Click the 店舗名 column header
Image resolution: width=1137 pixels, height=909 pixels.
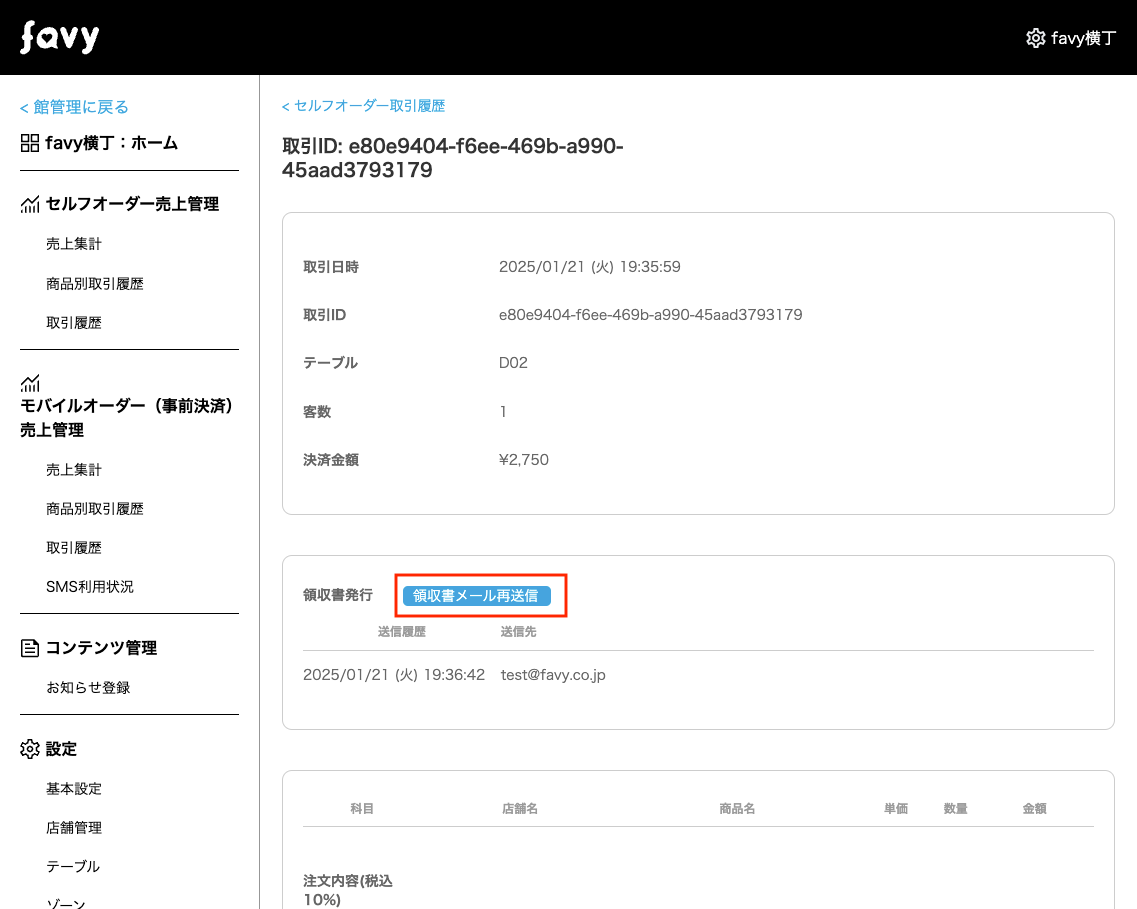tap(520, 808)
